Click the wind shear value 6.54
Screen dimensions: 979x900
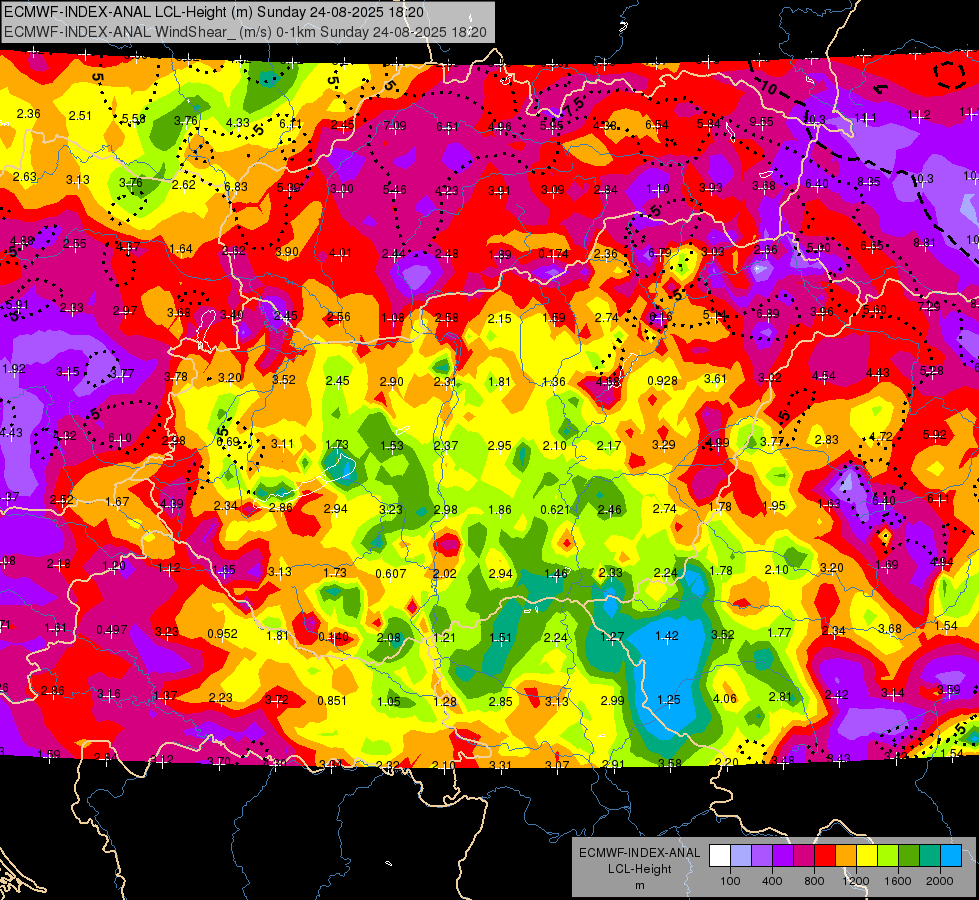657,125
